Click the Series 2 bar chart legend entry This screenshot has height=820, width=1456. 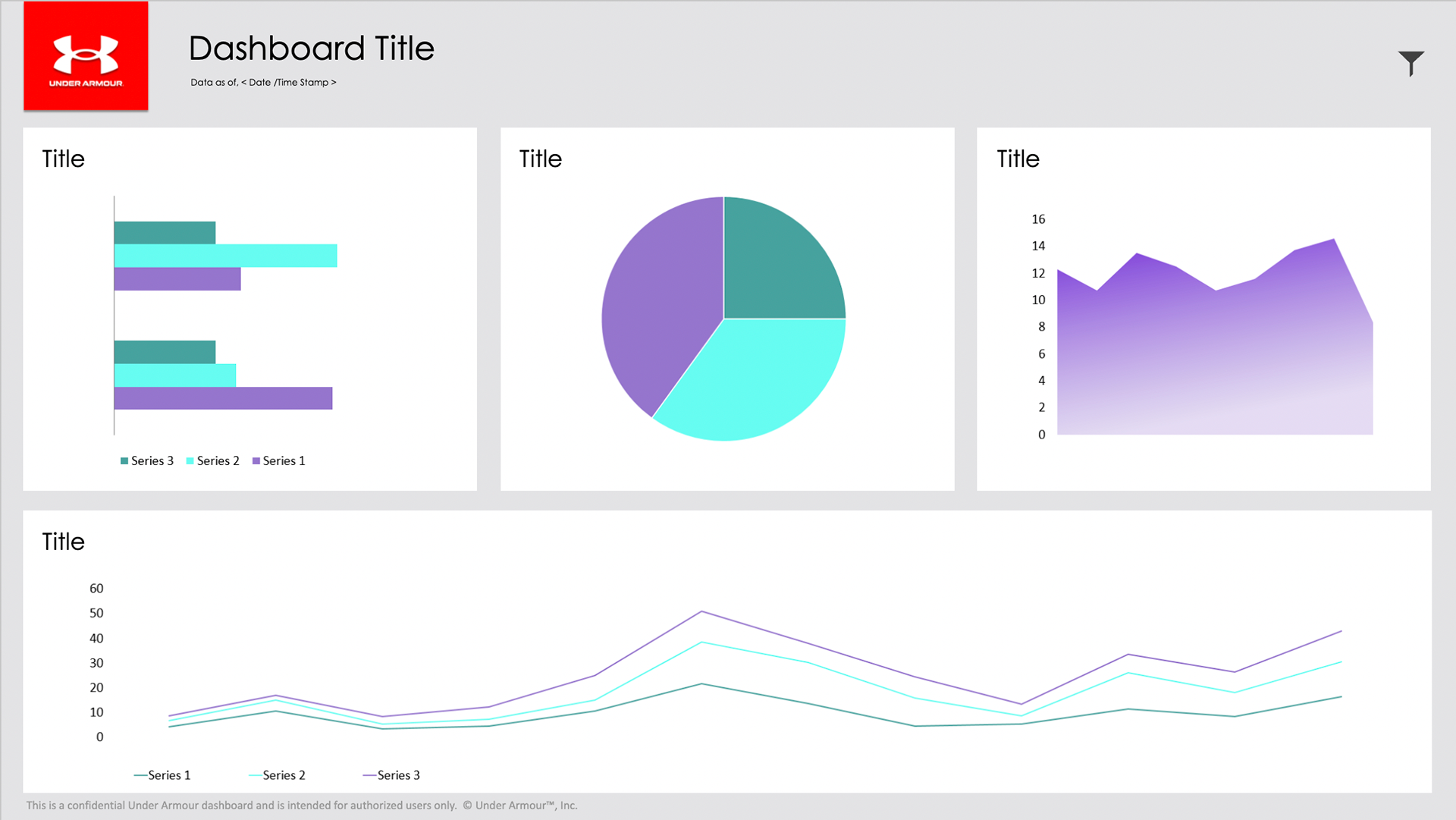(213, 461)
